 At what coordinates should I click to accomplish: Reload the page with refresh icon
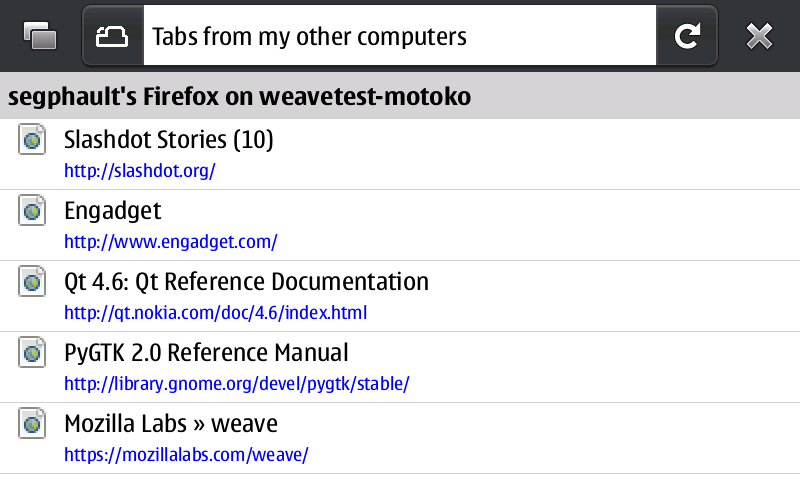[687, 36]
